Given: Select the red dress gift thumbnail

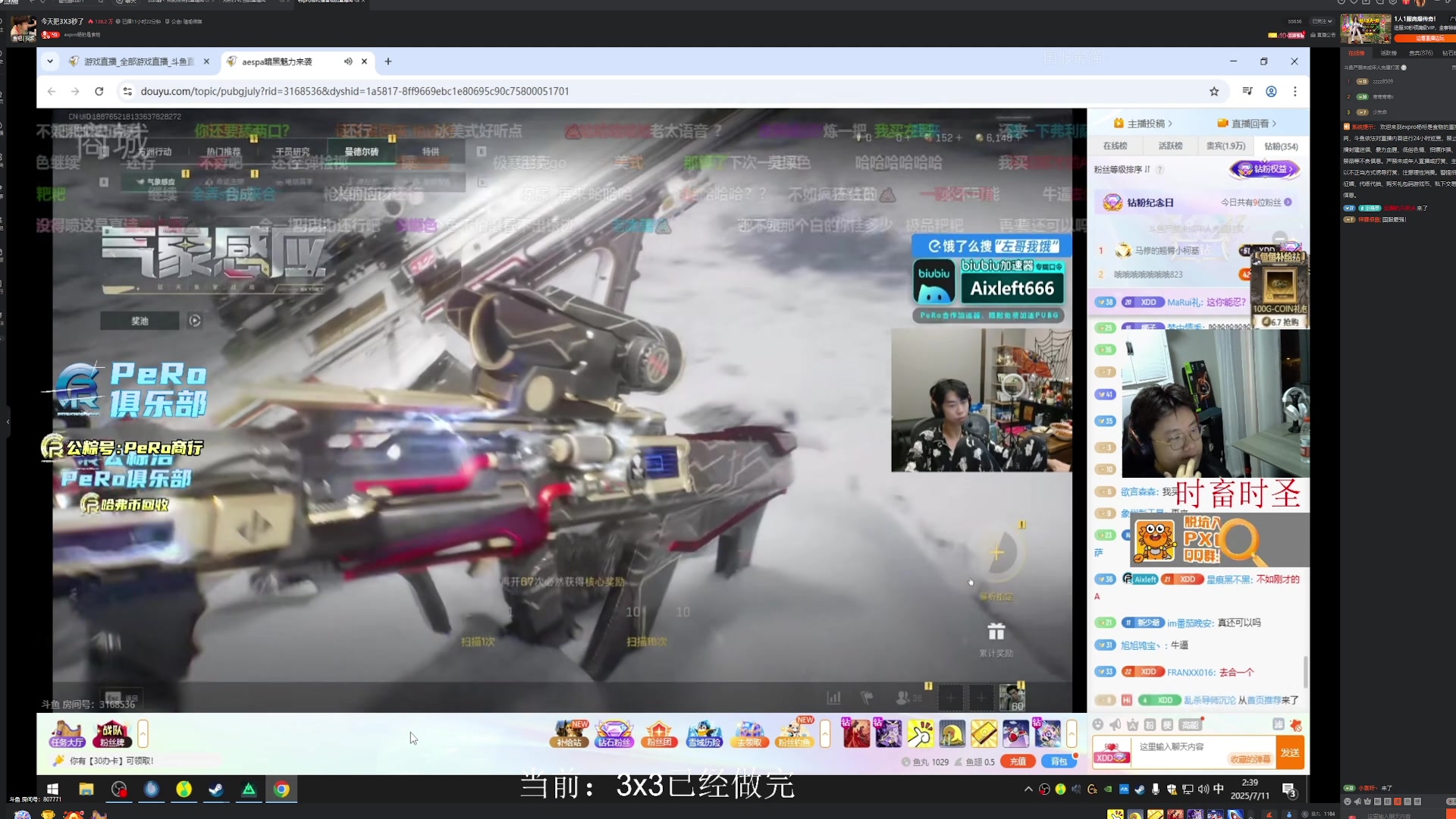Looking at the screenshot, I should [x=856, y=734].
